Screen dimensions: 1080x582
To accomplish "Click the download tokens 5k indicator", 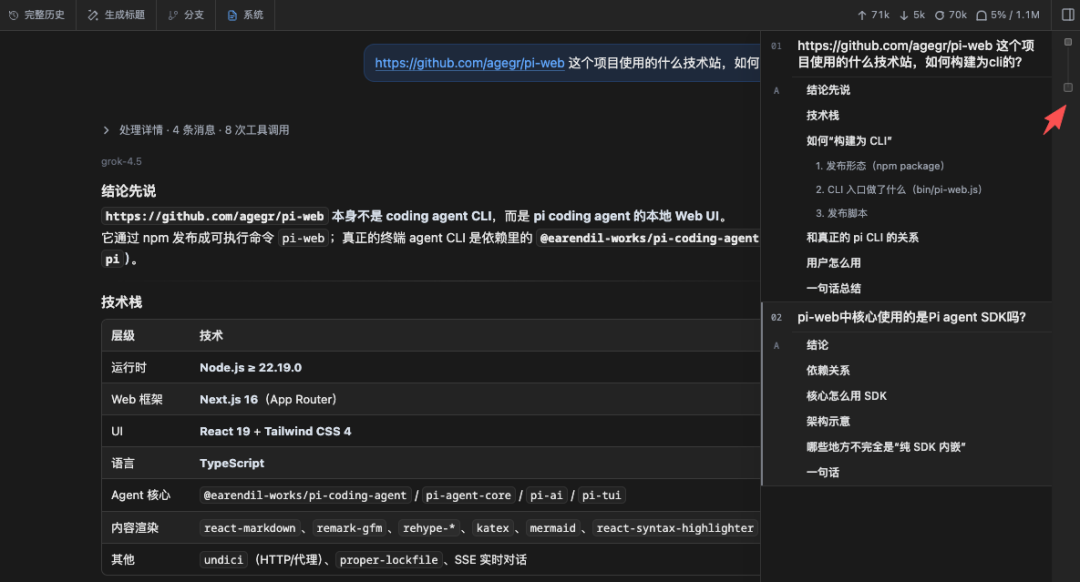I will tap(912, 14).
